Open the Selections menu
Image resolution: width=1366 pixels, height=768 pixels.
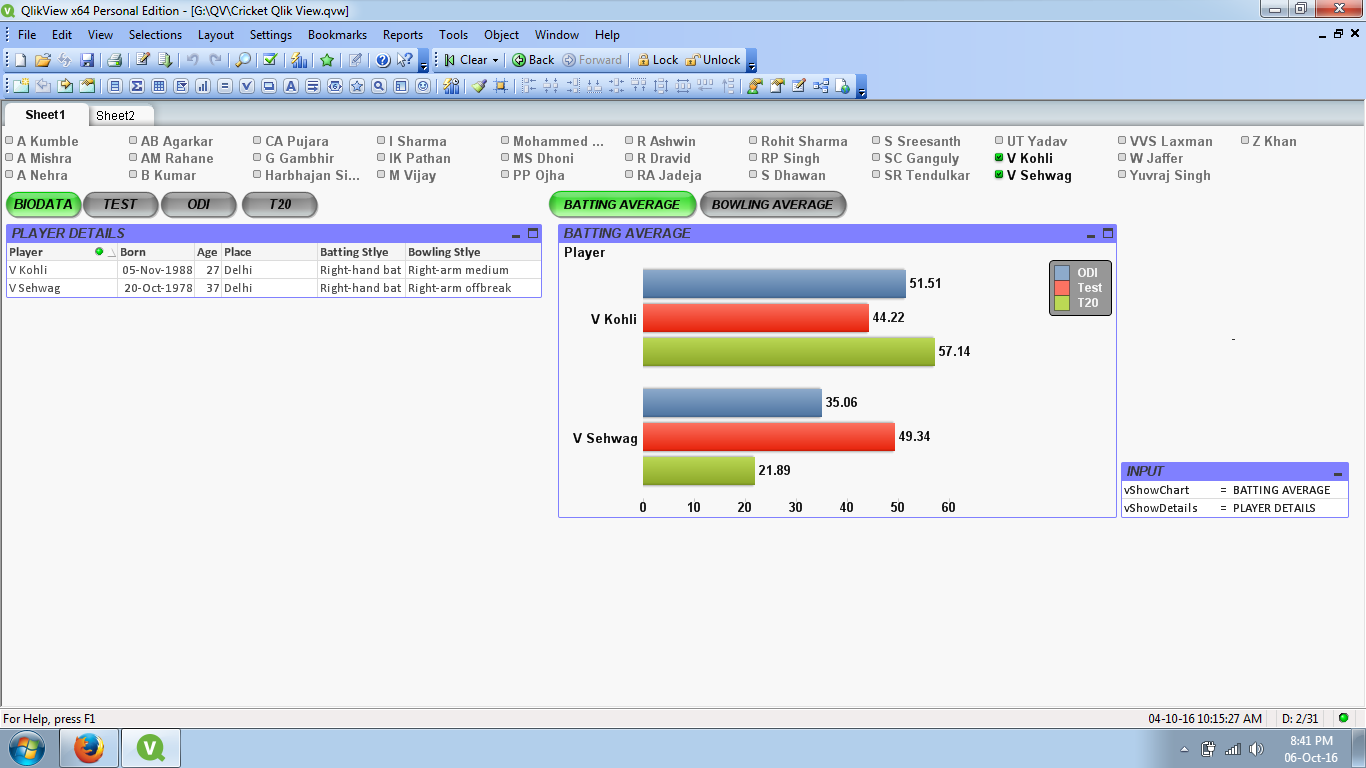155,34
